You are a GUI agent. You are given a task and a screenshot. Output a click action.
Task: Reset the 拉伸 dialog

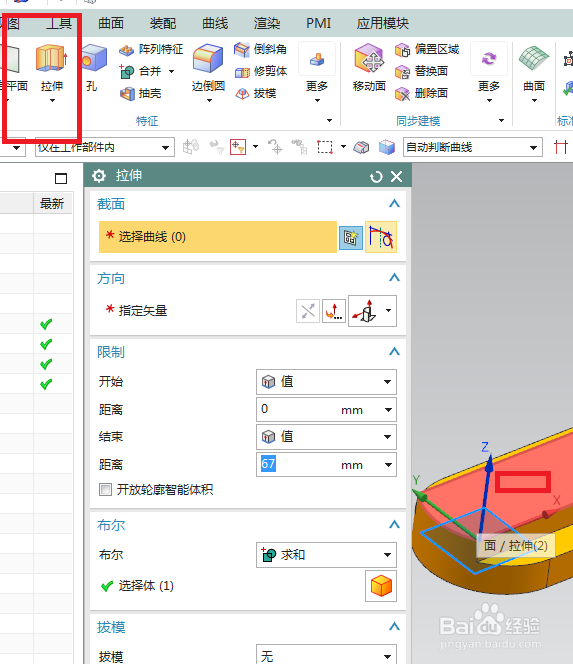(376, 177)
